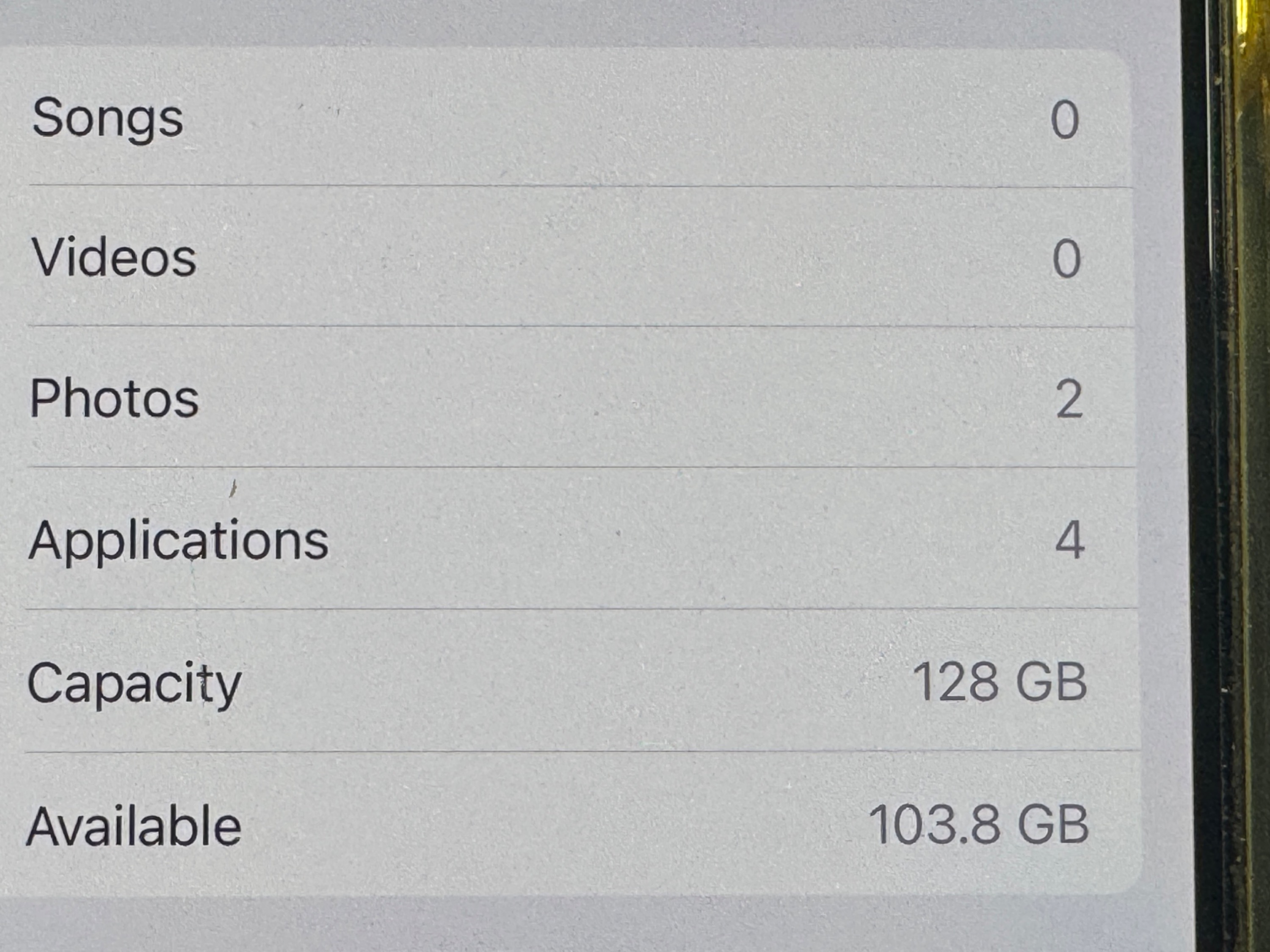Click the middle of the Capacity row
Image resolution: width=1270 pixels, height=952 pixels.
[x=569, y=680]
